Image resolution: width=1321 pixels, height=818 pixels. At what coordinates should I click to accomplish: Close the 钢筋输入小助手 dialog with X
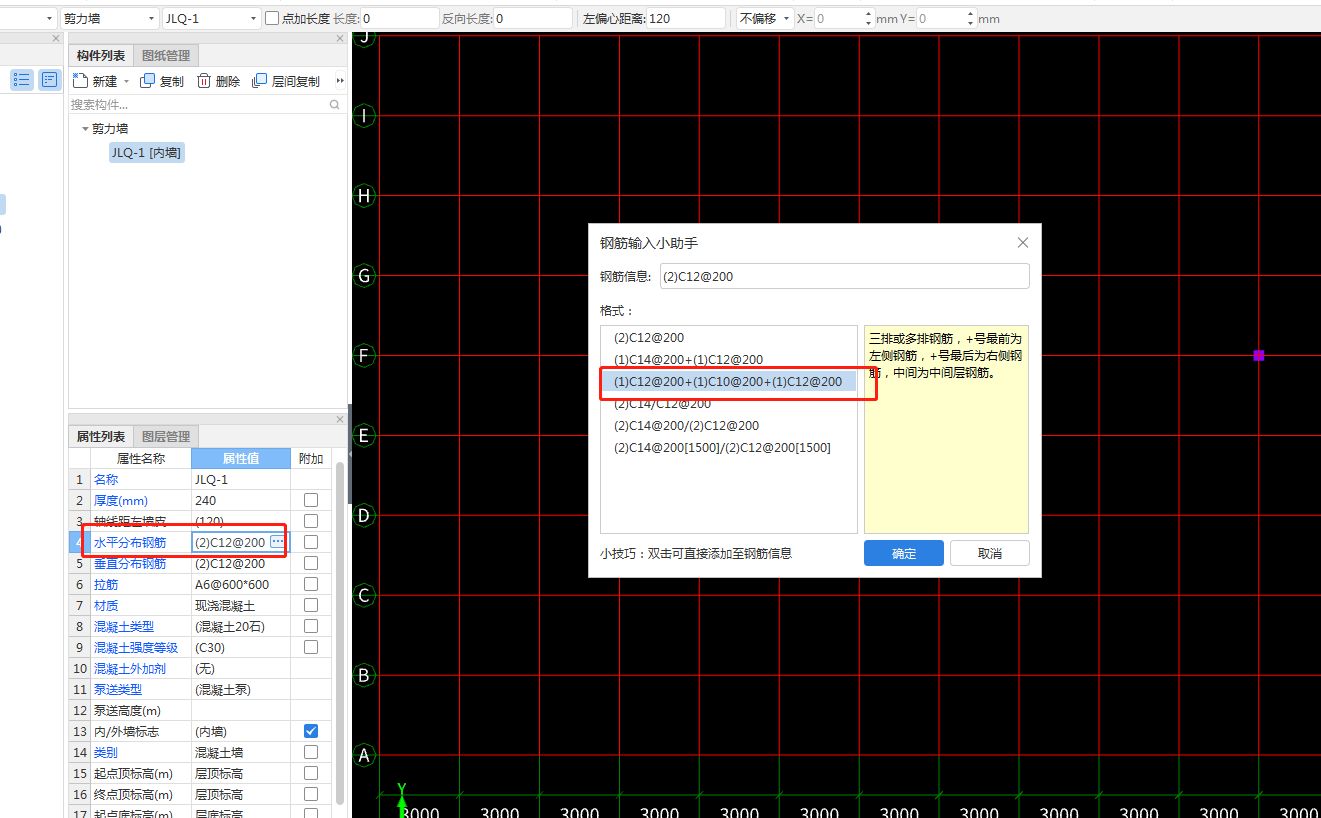pyautogui.click(x=1023, y=243)
